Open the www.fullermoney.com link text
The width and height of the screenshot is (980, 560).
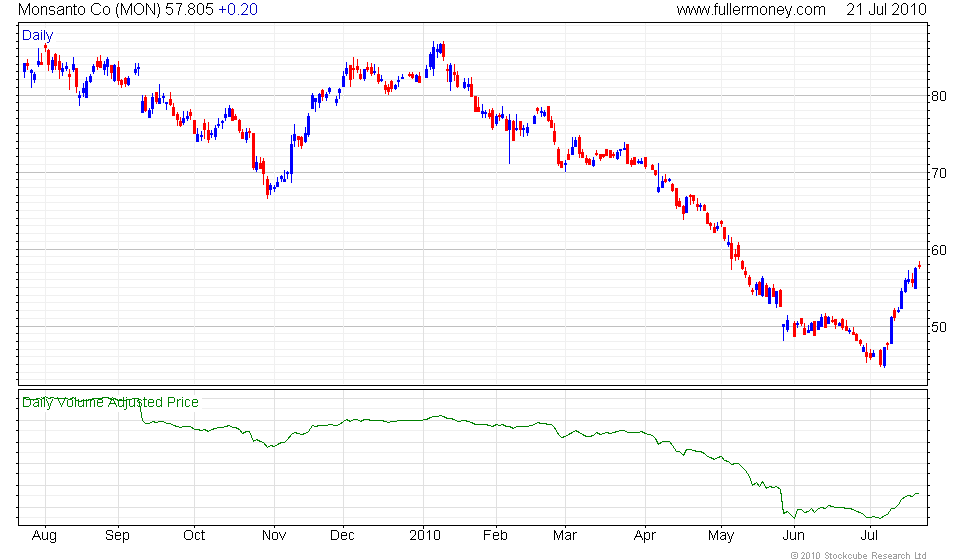coord(751,9)
